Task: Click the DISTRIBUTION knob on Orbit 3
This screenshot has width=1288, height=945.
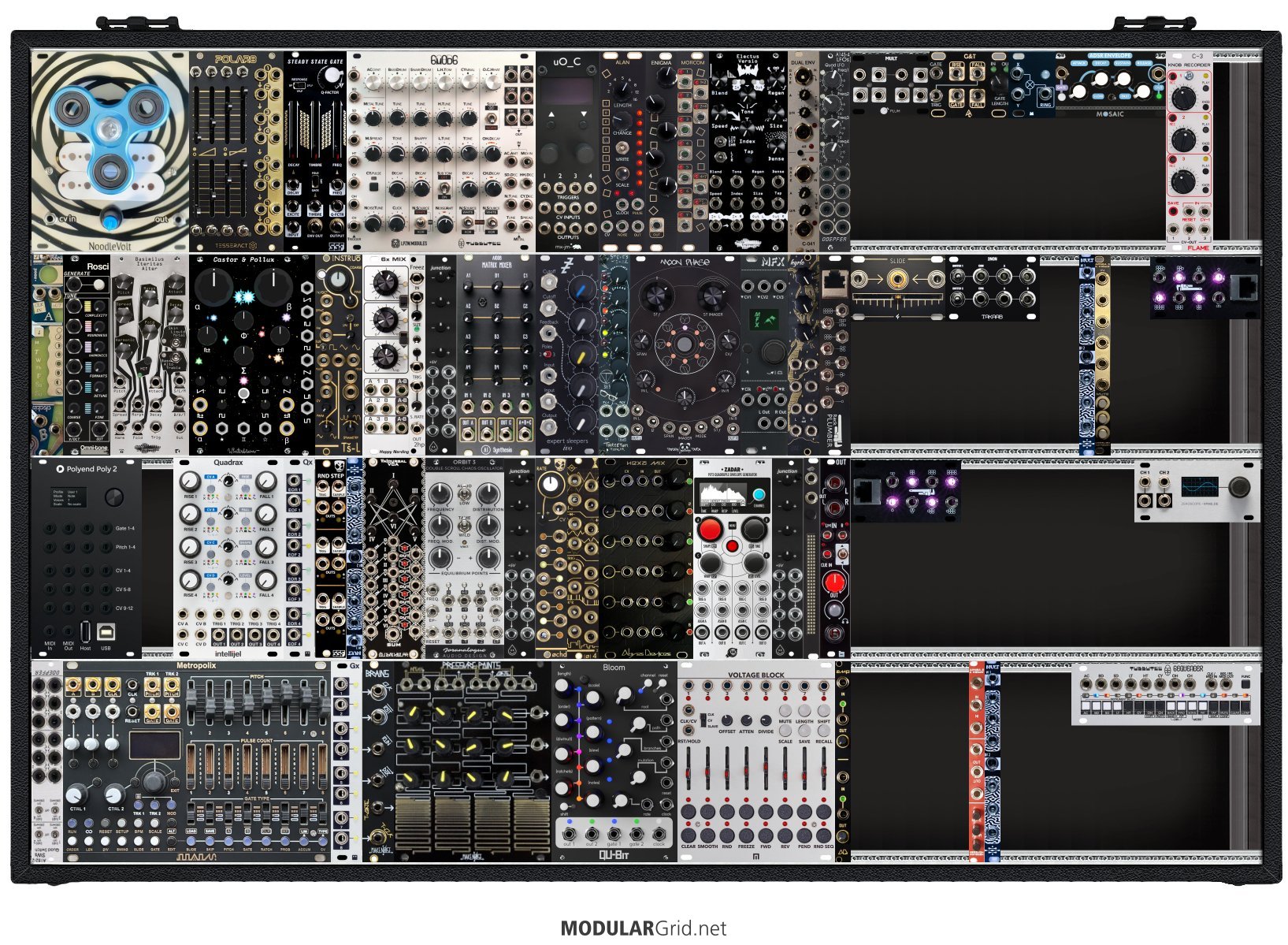Action: 488,493
